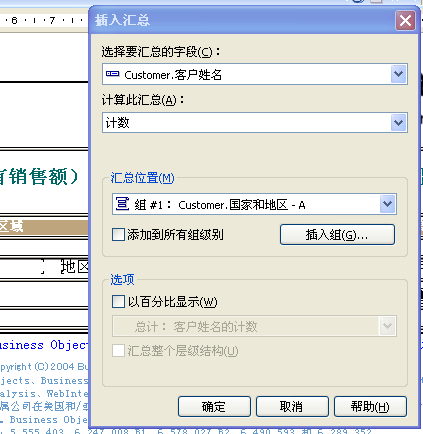Click the group icon beside 组 #1
The image size is (423, 434).
click(x=122, y=203)
